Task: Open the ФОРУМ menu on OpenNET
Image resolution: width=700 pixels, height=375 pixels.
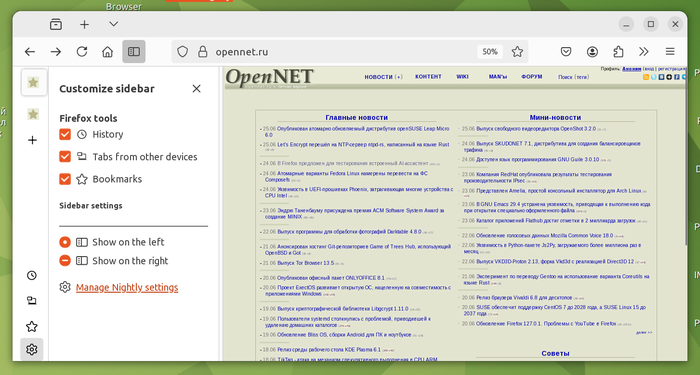Action: pyautogui.click(x=531, y=77)
